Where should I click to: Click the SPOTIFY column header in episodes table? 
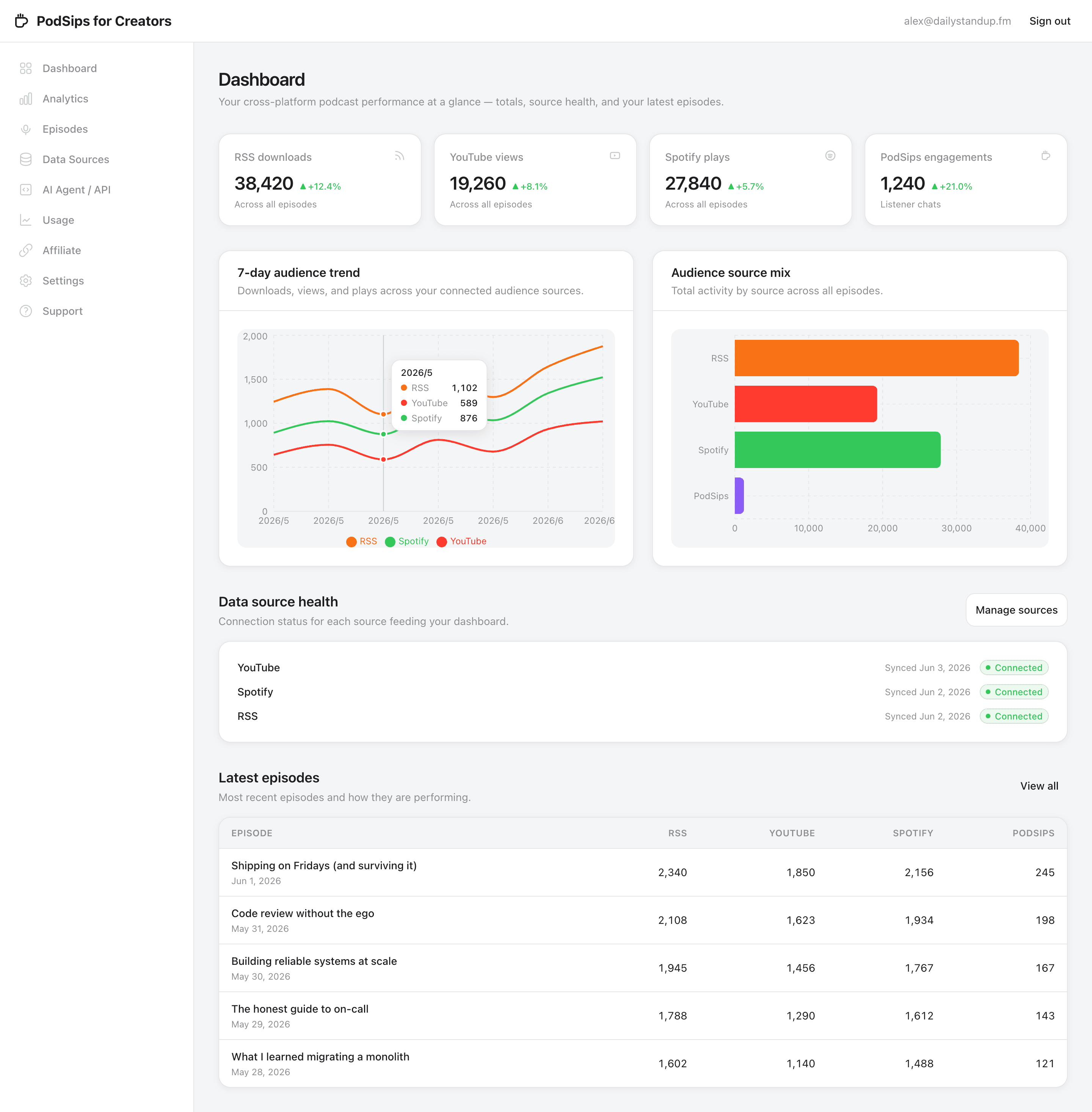tap(913, 833)
